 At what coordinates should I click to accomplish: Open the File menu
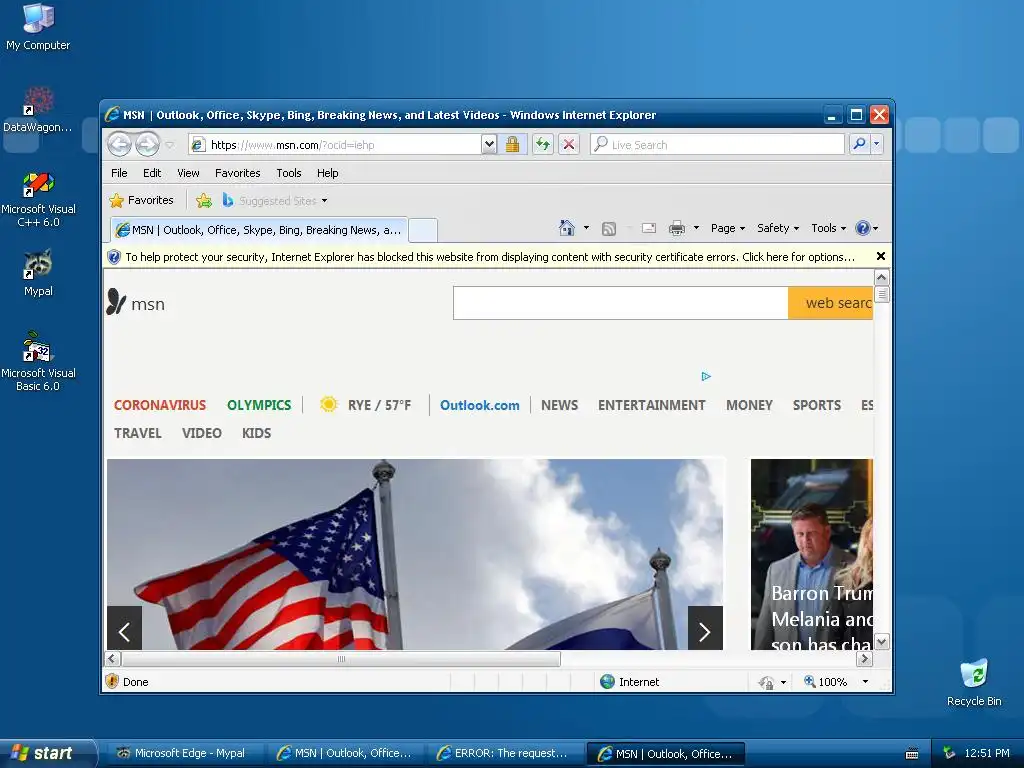[x=119, y=173]
